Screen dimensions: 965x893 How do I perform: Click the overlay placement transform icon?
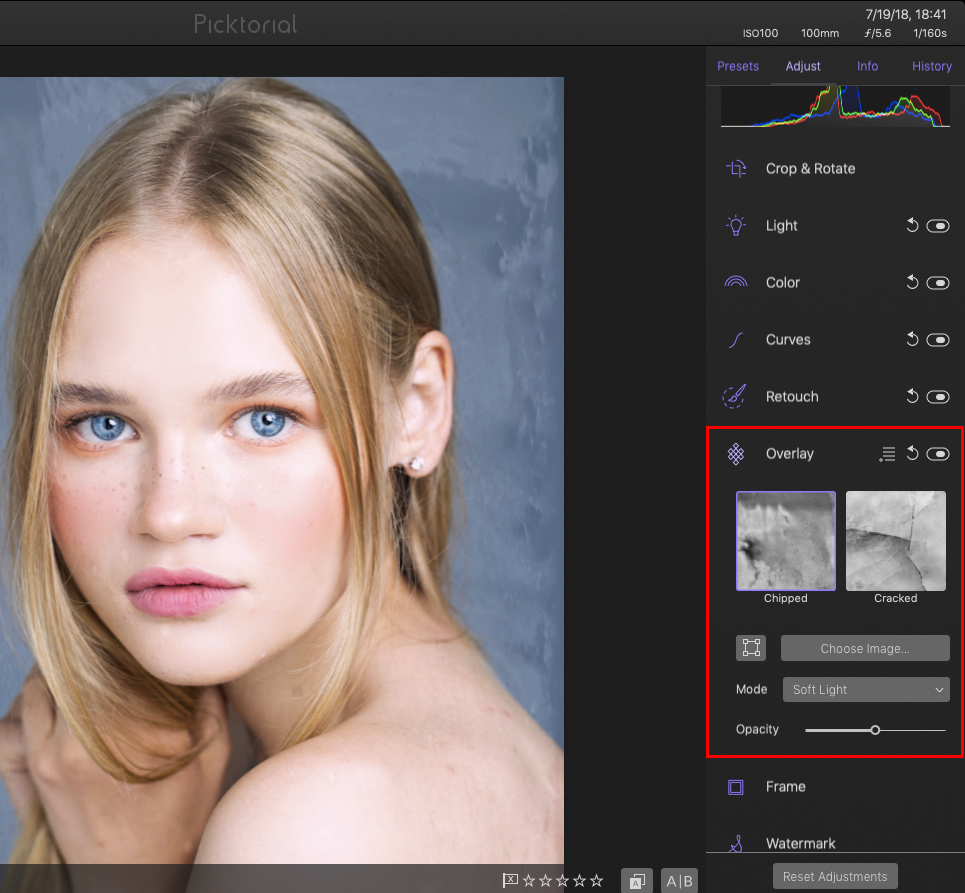751,648
